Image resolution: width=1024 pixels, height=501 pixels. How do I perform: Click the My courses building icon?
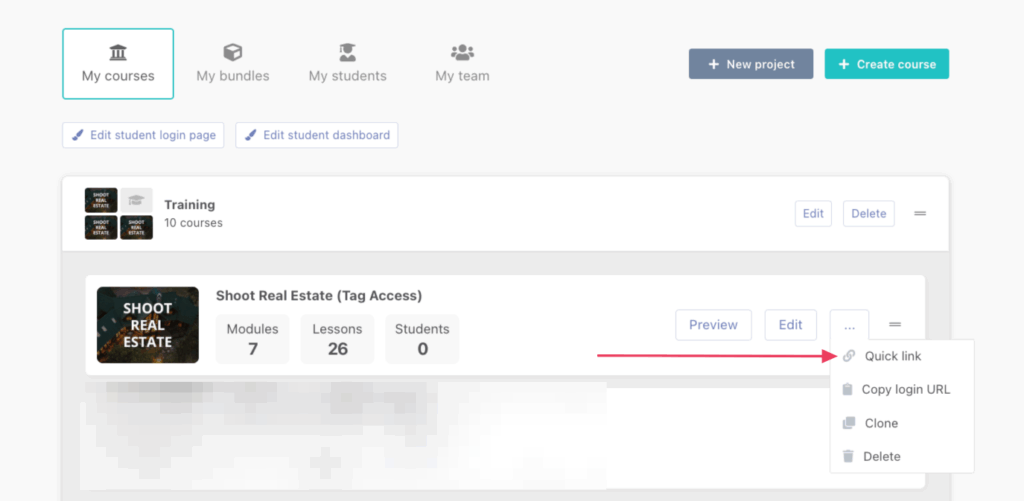pos(118,52)
